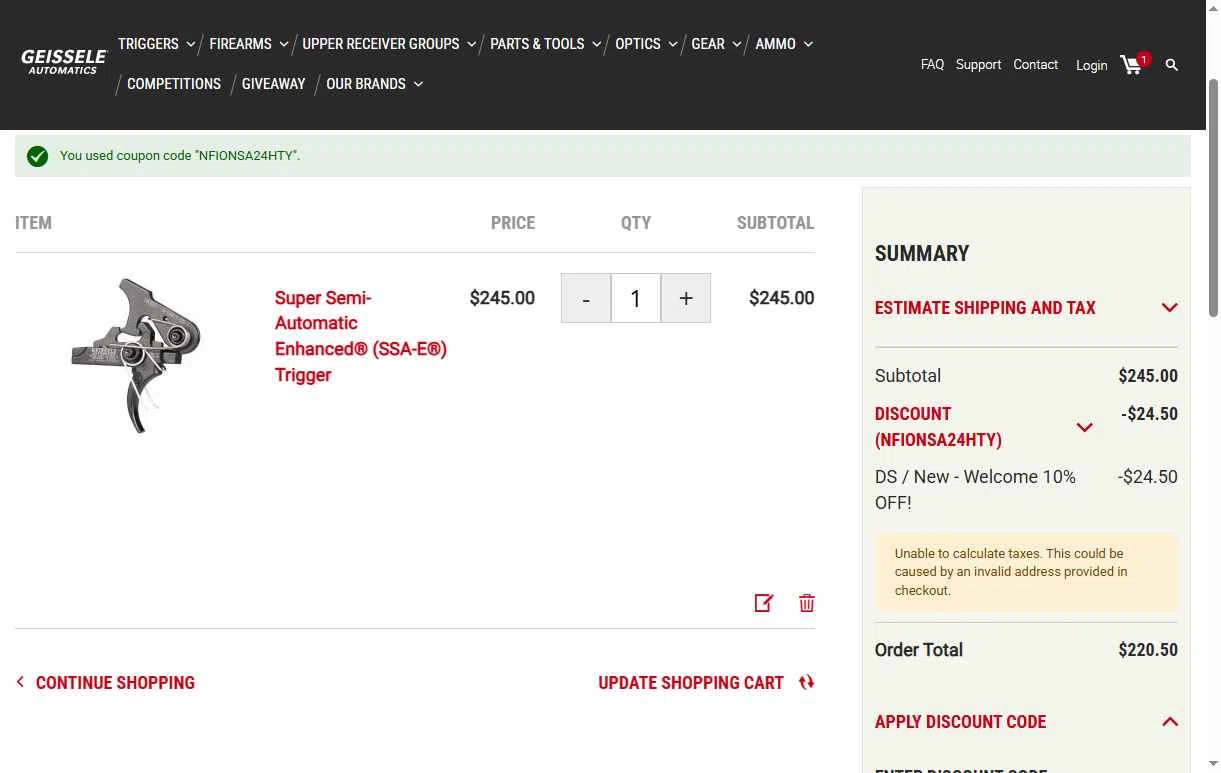Click the Geissele Automatics logo
Screen dimensions: 1221x773
pyautogui.click(x=64, y=62)
